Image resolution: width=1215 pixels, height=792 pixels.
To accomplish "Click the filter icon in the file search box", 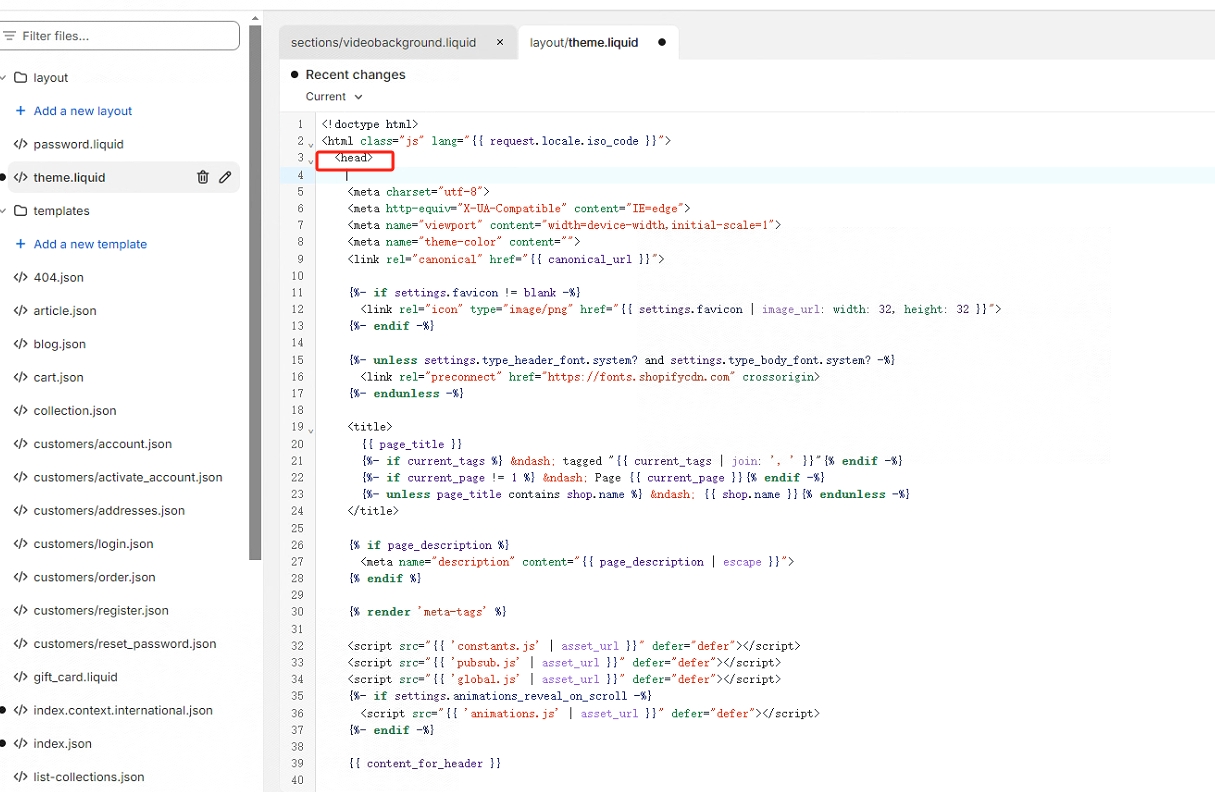I will 9,36.
